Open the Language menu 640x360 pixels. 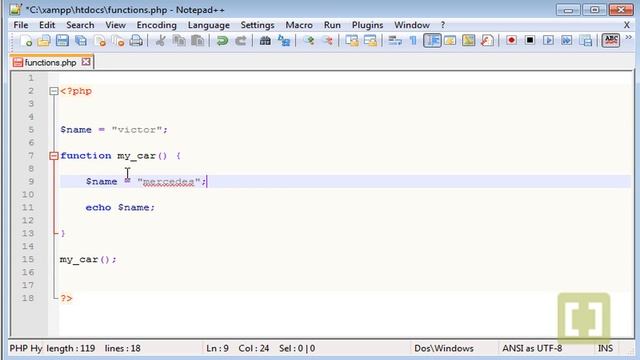(x=209, y=25)
